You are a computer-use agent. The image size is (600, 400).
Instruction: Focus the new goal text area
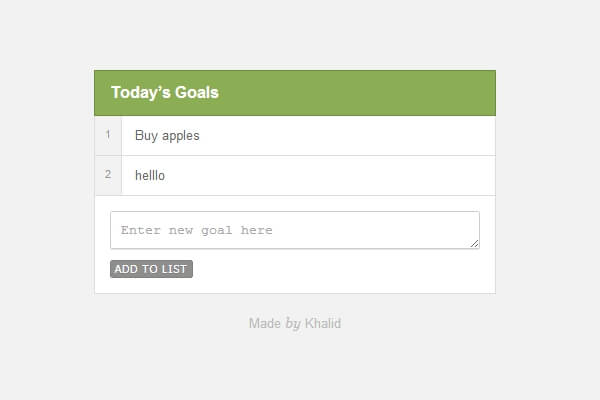point(294,230)
